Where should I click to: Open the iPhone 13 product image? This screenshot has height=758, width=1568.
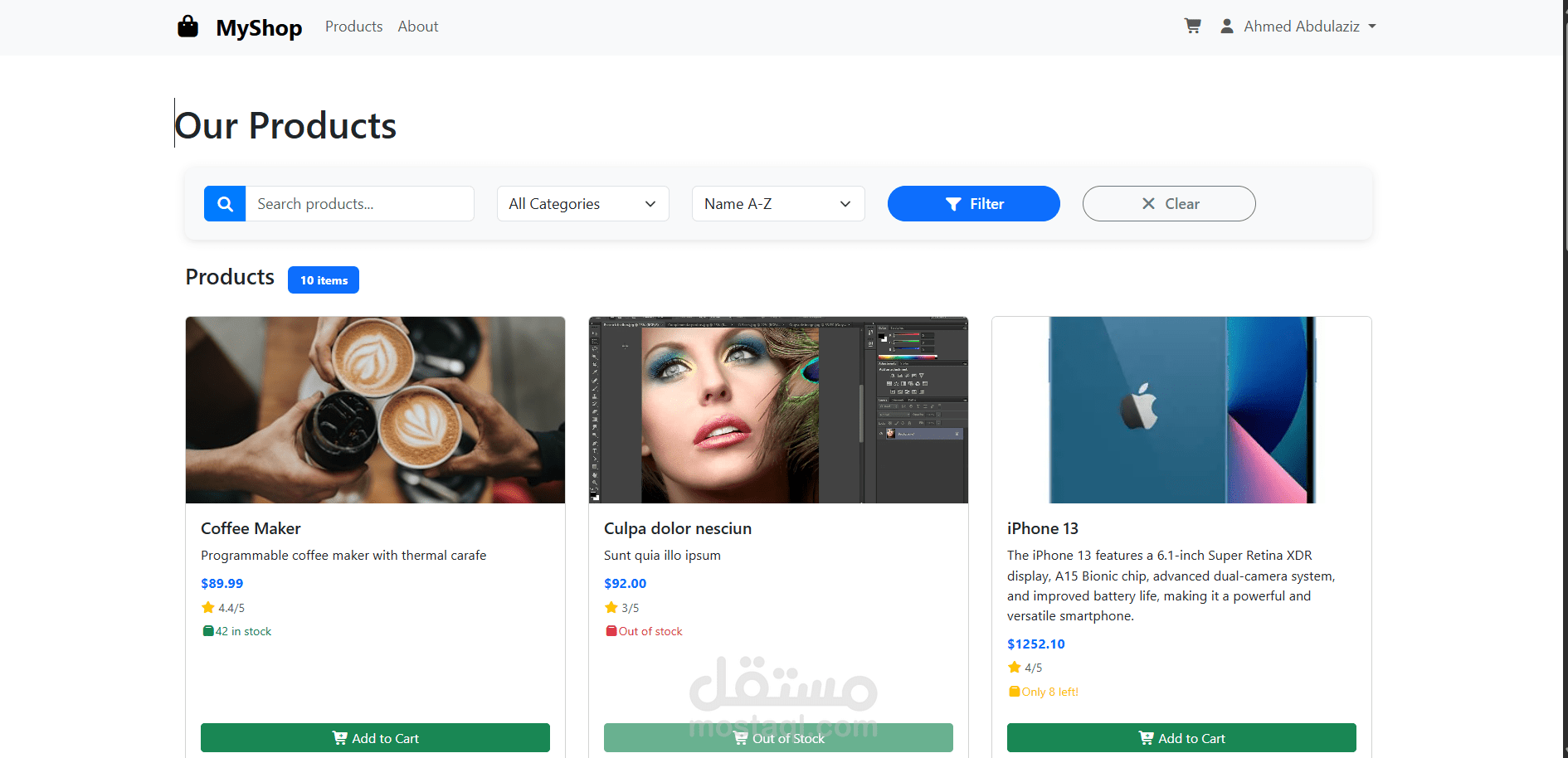point(1181,410)
